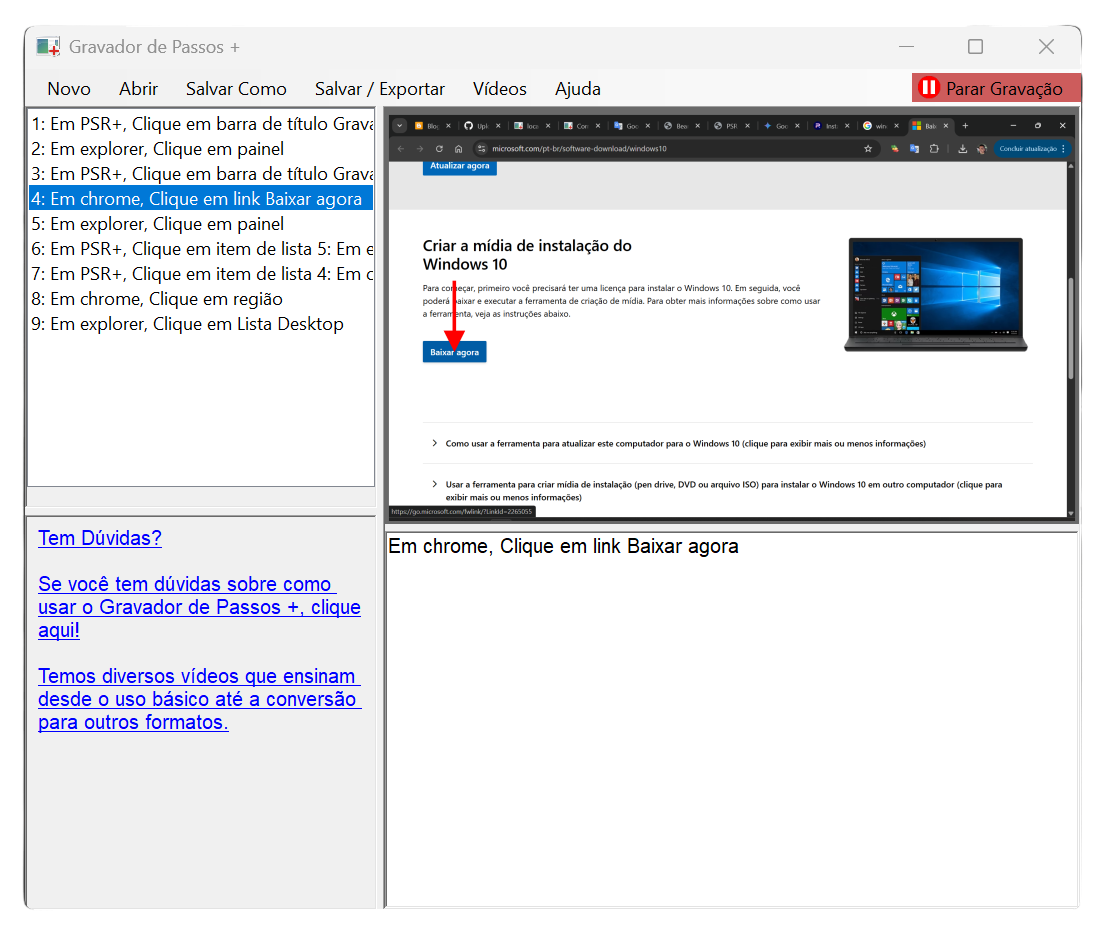Stop recording with the Parar Gravação button
The image size is (1104, 936).
point(996,88)
